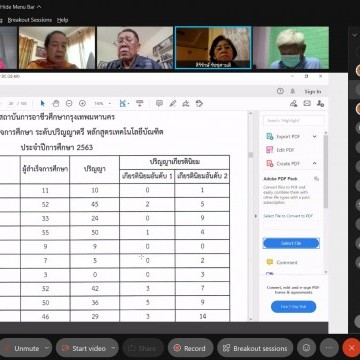Toggle the Record meeting button

point(190,348)
